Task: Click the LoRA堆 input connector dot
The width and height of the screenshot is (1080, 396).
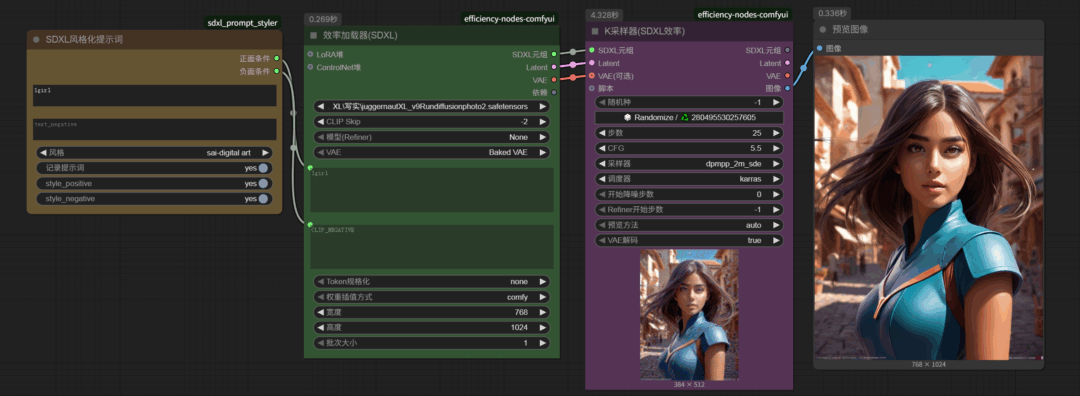Action: click(x=310, y=54)
